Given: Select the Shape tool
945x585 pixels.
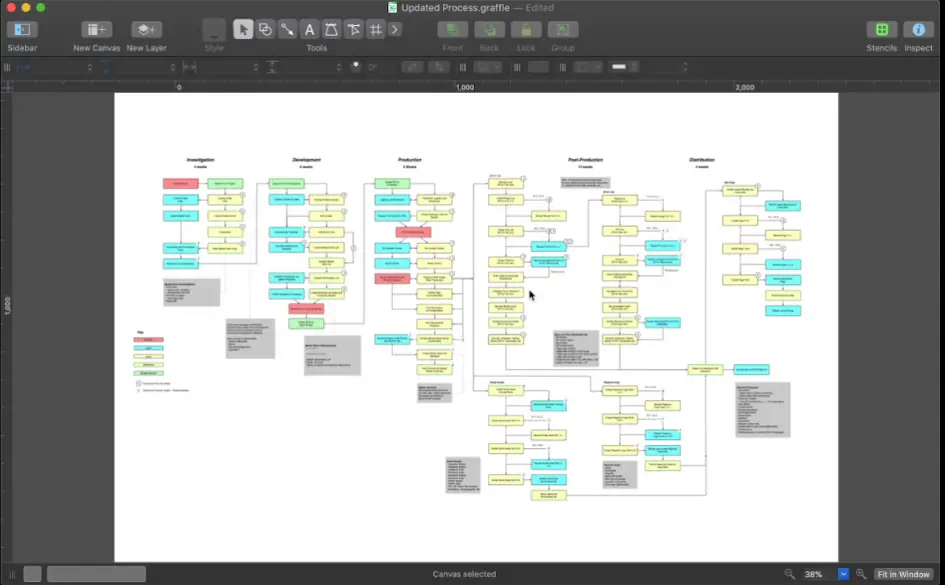Looking at the screenshot, I should point(265,30).
